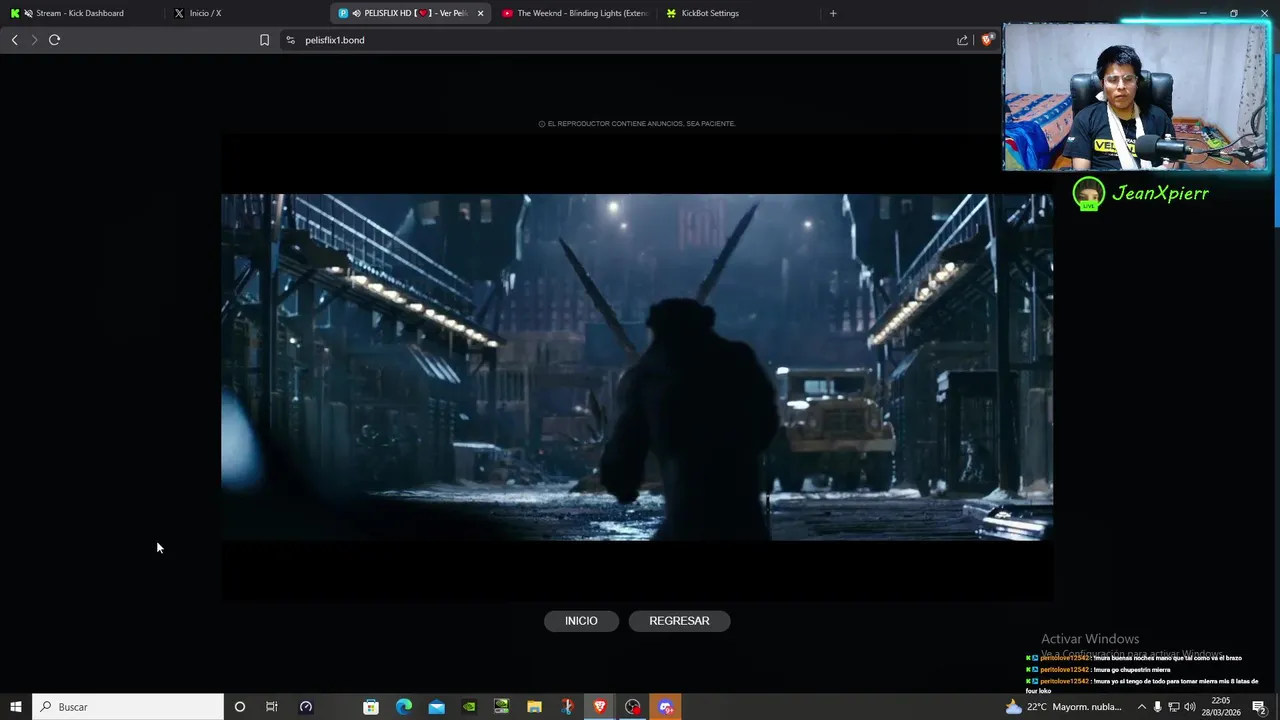This screenshot has height=720, width=1280.
Task: Click the movie video player frame
Action: (637, 367)
